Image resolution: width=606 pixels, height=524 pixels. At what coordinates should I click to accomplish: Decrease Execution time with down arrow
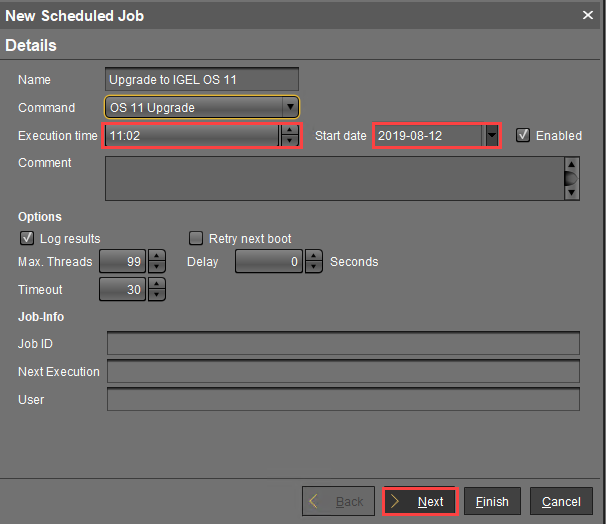[x=290, y=141]
